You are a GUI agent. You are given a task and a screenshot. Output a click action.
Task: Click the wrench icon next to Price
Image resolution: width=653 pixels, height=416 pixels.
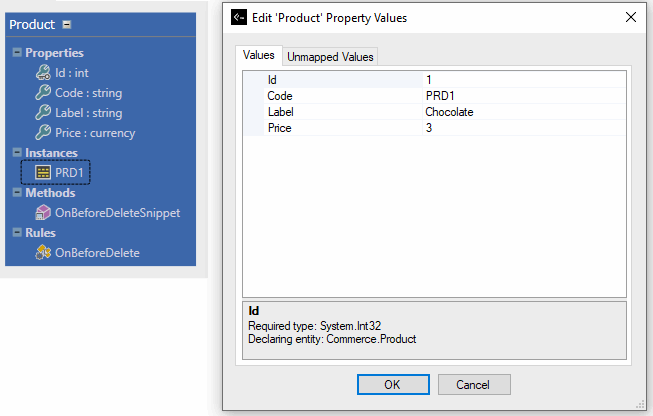point(43,133)
